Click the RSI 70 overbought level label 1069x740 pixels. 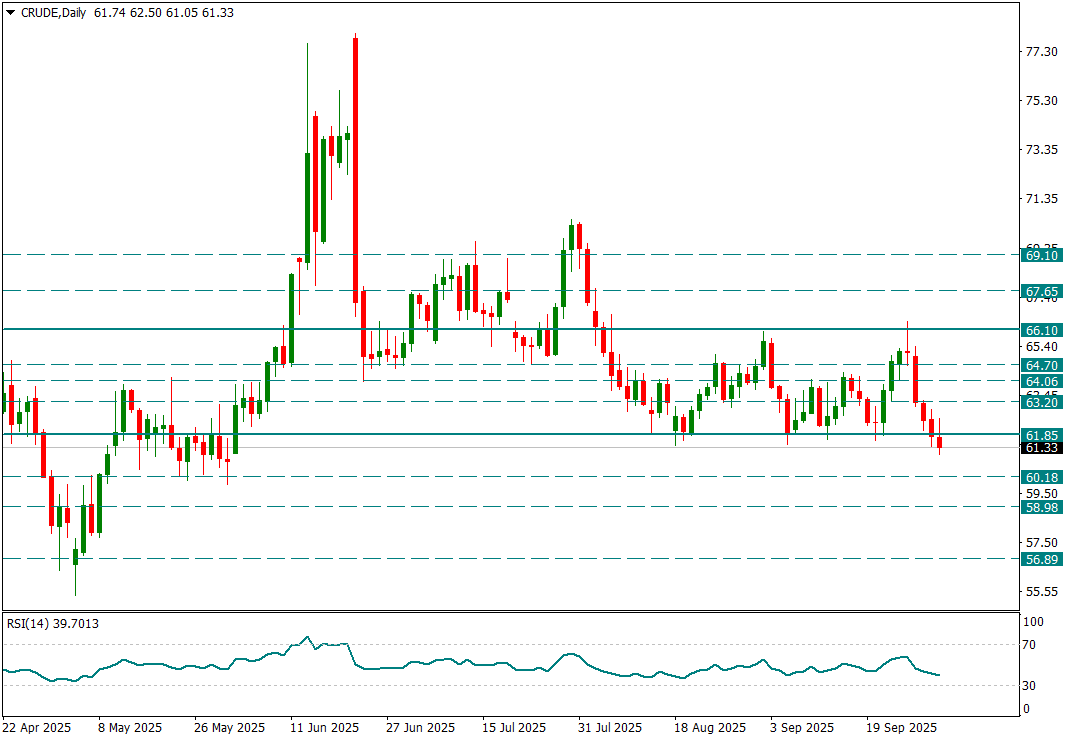point(1032,646)
